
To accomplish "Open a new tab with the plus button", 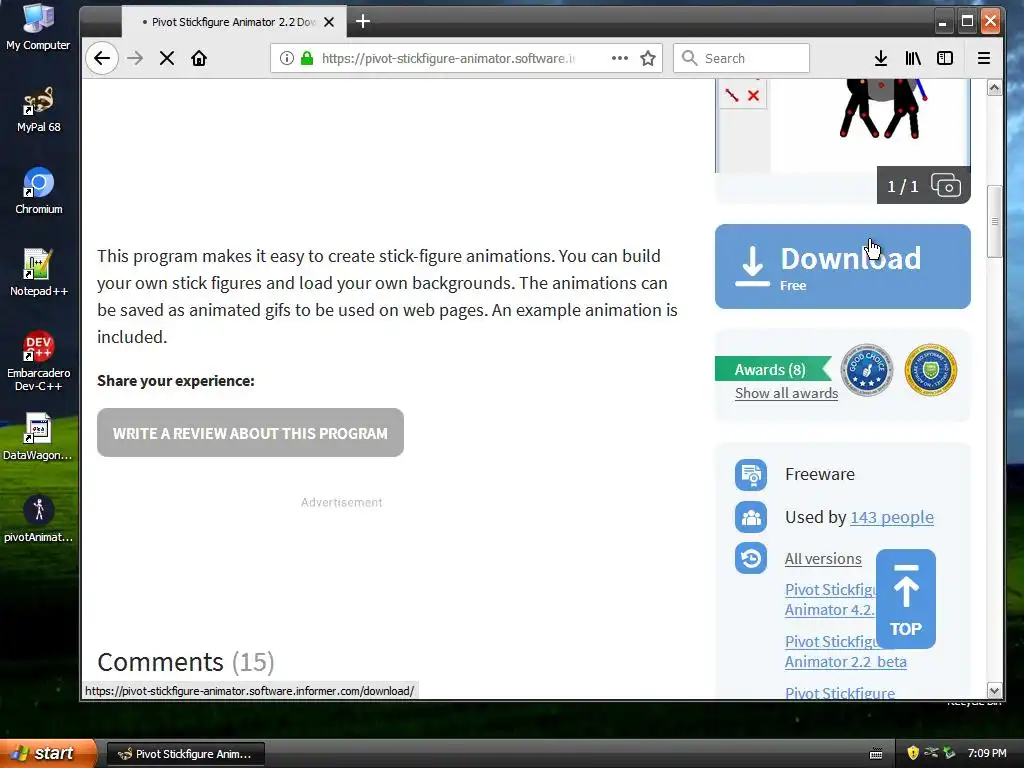I will tap(362, 22).
